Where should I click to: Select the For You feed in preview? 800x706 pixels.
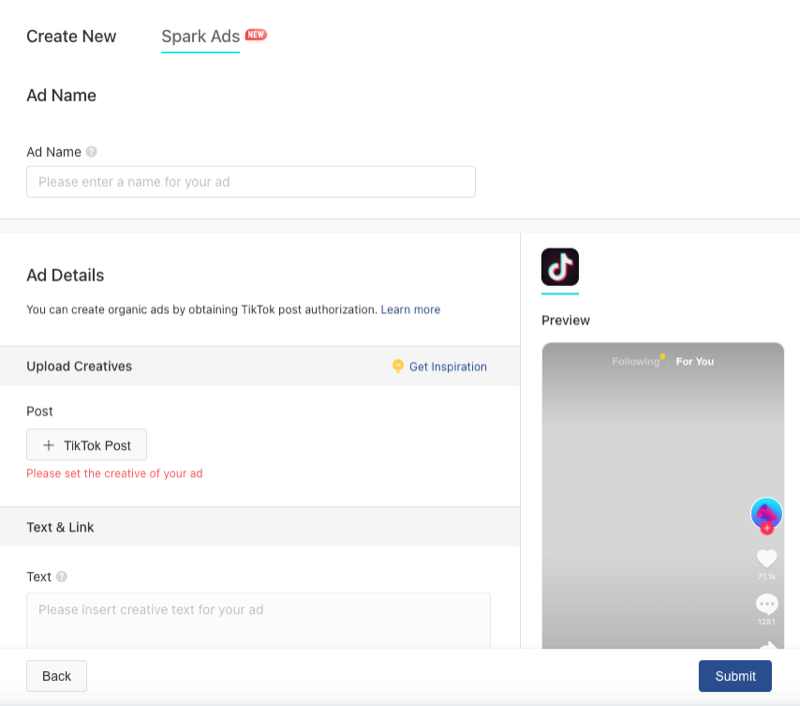click(695, 362)
